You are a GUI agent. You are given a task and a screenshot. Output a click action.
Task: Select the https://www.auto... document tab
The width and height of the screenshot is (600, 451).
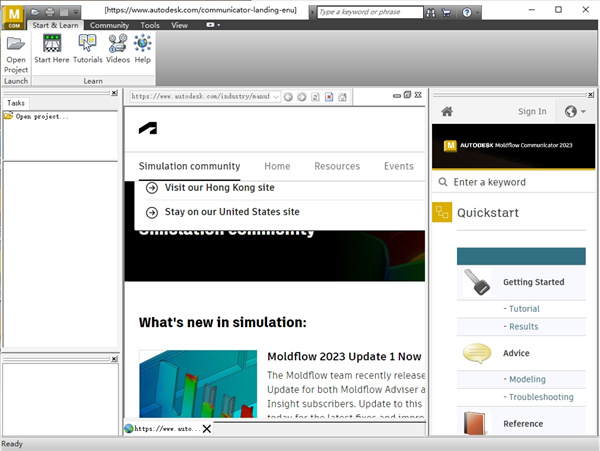167,429
